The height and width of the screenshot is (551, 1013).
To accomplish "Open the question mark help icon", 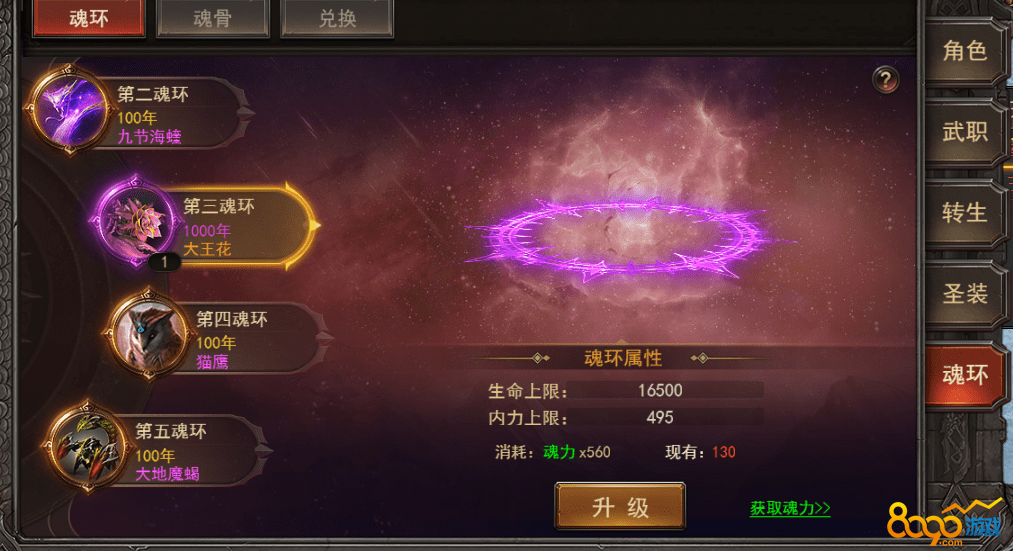I will click(885, 80).
